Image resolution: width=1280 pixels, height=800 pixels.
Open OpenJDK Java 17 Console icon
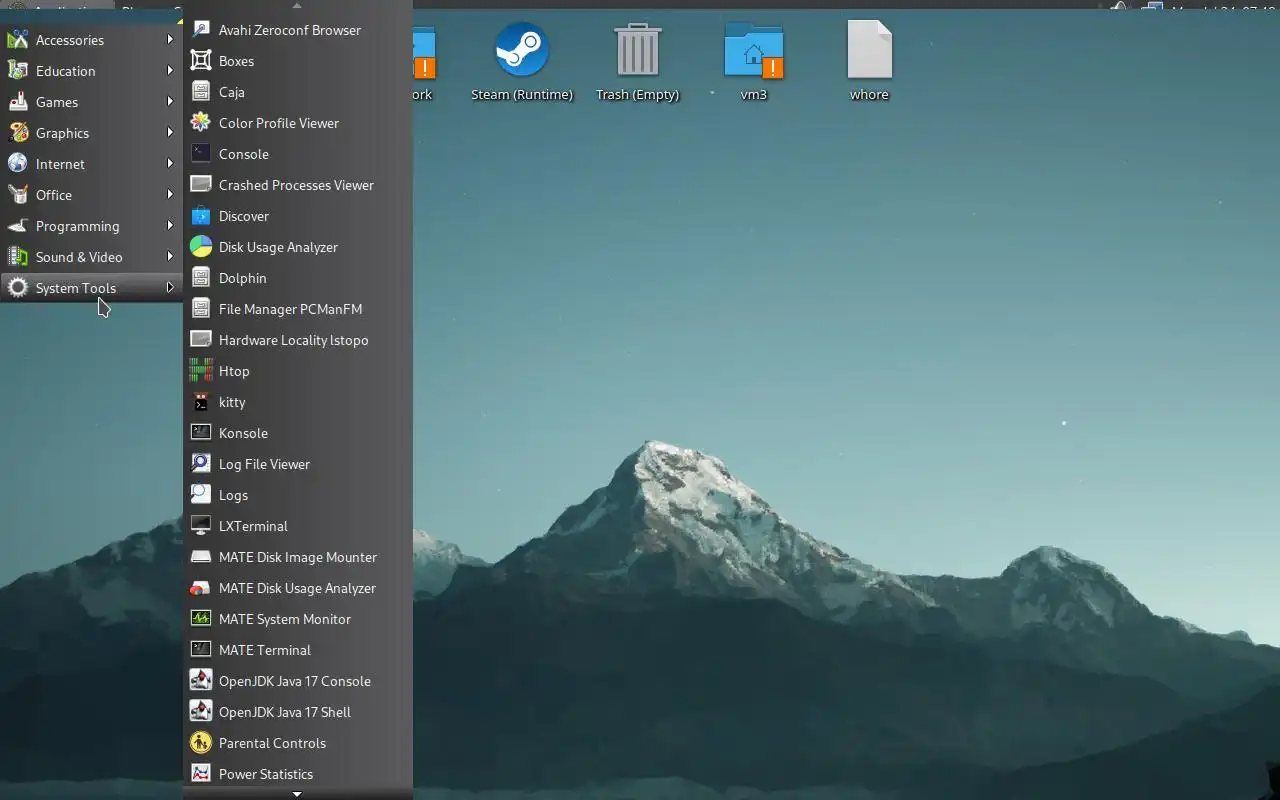point(201,681)
